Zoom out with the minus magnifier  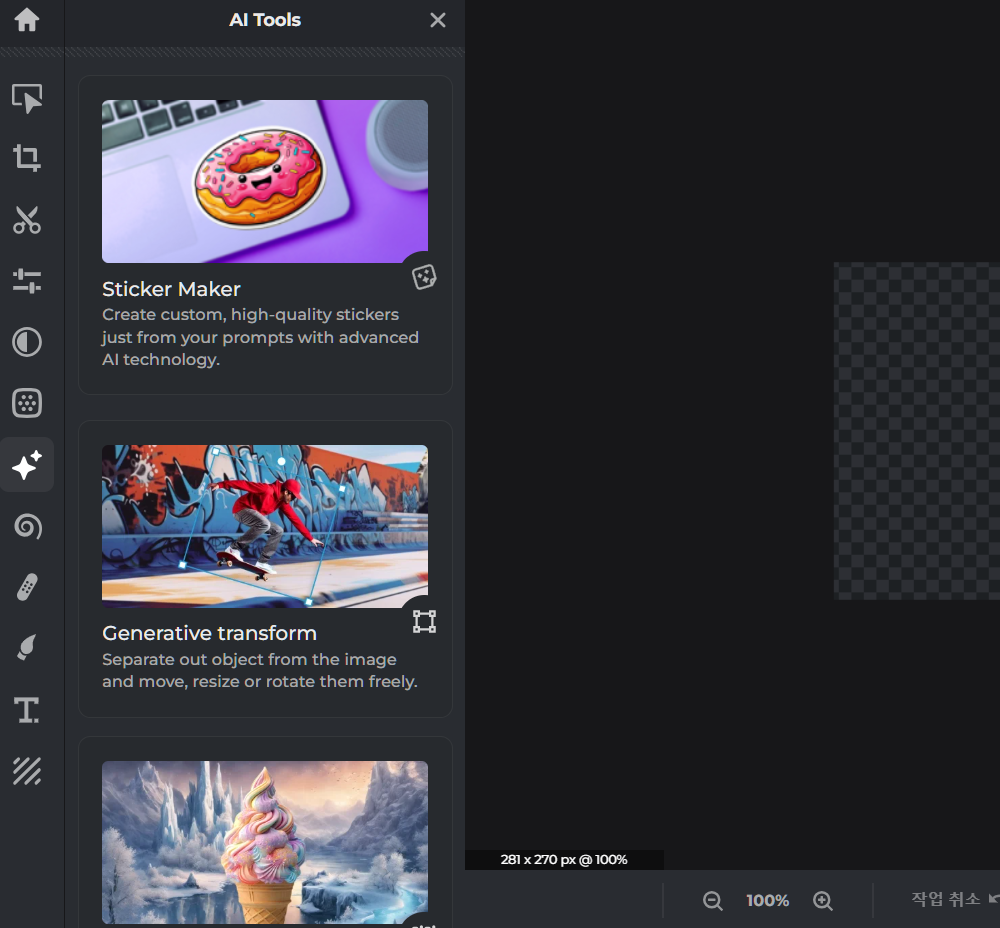(712, 901)
